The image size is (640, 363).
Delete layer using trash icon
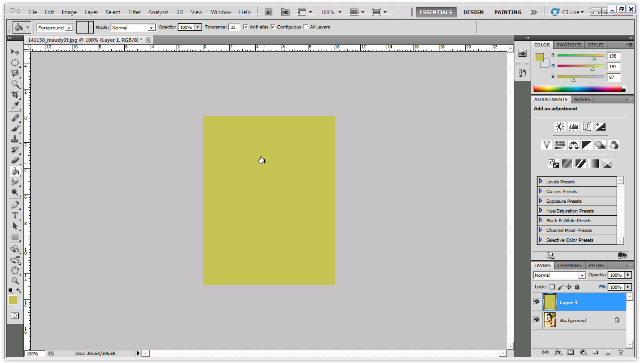click(621, 352)
